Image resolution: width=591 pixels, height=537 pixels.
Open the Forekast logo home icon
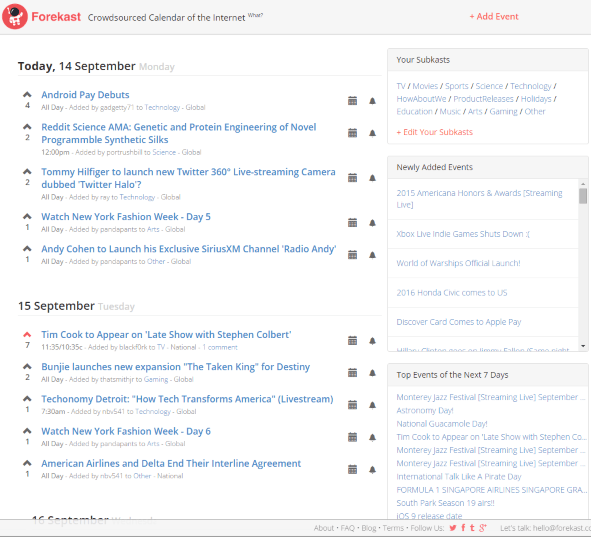[x=15, y=17]
